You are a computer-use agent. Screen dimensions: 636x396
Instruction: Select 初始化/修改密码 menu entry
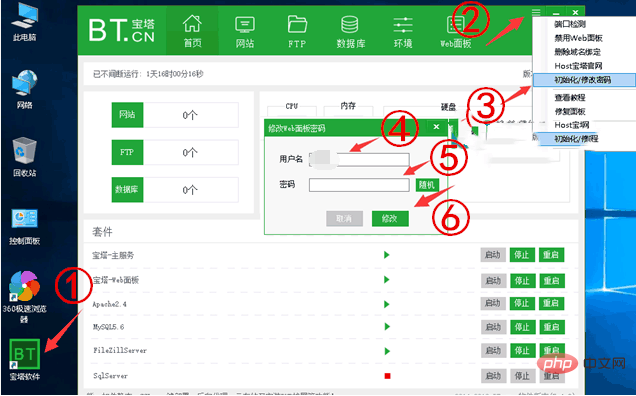pyautogui.click(x=584, y=80)
